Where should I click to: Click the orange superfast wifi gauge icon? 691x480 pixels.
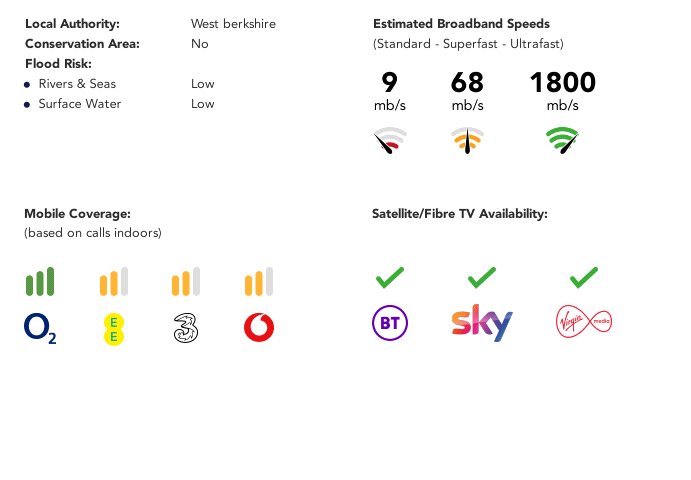coord(468,140)
